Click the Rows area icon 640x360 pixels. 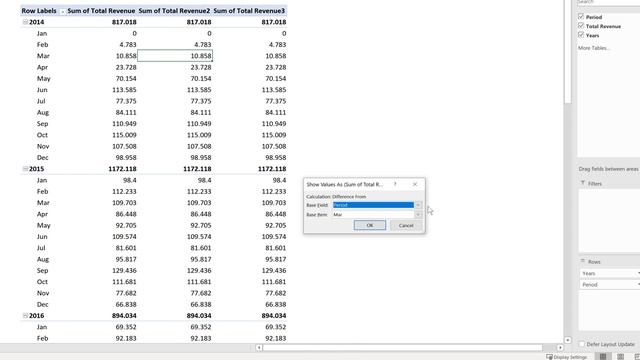583,261
